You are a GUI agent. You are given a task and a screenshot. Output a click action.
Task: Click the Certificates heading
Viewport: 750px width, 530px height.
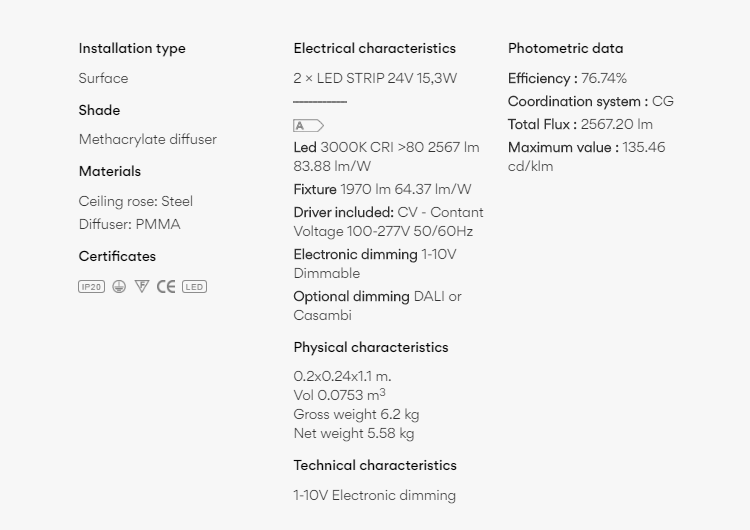[x=117, y=256]
